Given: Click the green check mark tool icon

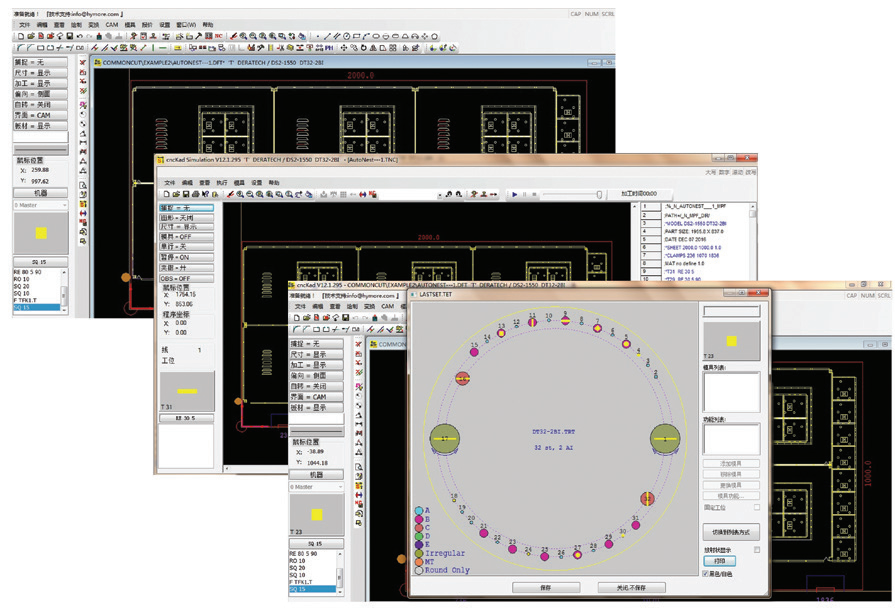Looking at the screenshot, I should click(x=114, y=48).
